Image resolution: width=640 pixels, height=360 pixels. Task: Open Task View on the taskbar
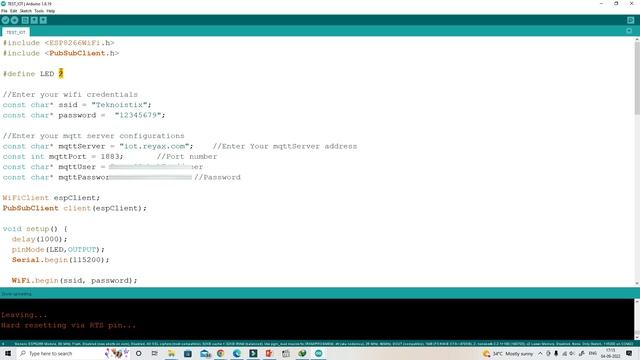[155, 353]
